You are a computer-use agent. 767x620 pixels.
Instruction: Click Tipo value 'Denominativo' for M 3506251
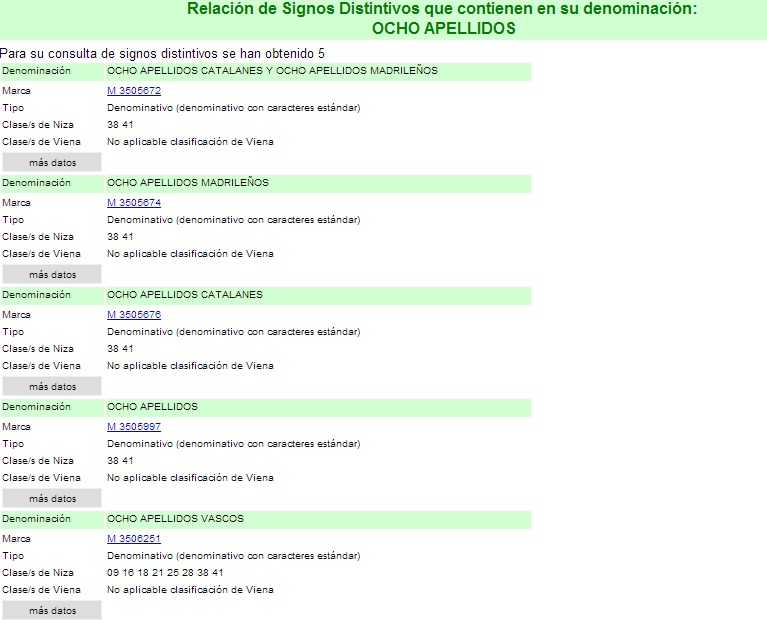[x=233, y=556]
